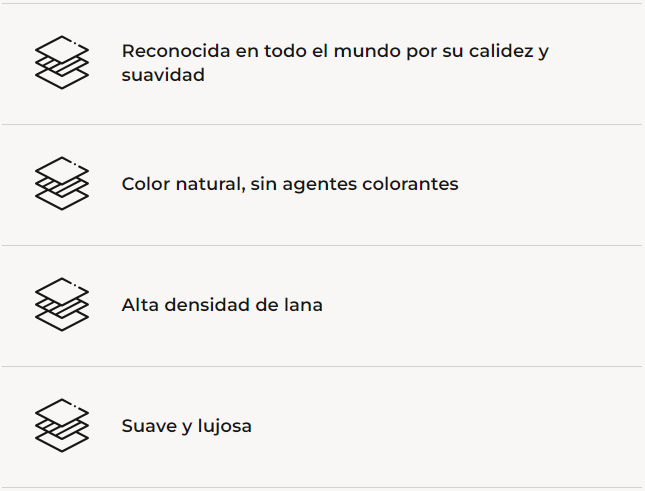Click the 'Suave y lujosa' feature text

point(187,426)
